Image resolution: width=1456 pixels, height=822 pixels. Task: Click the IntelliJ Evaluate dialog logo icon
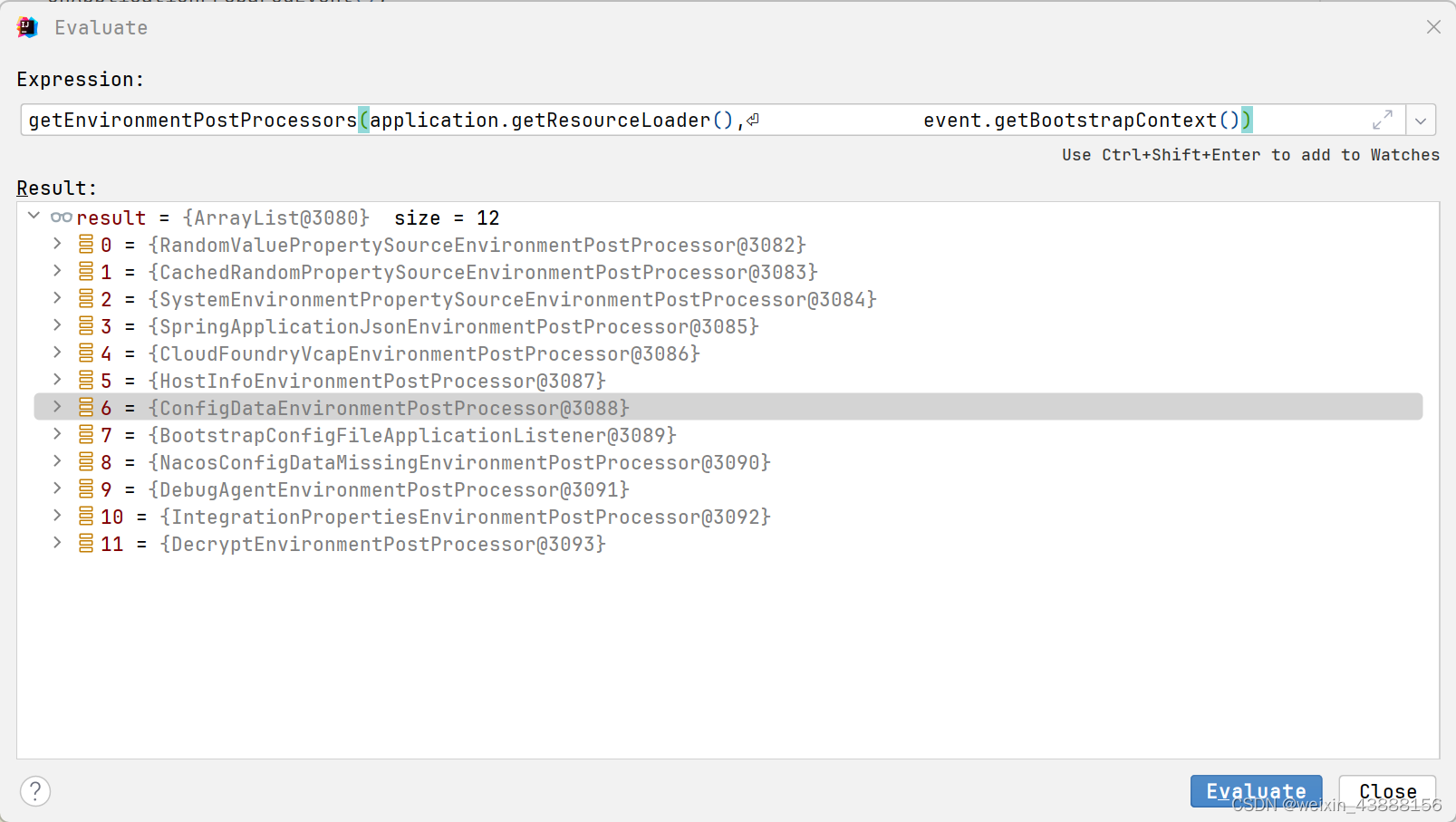26,27
